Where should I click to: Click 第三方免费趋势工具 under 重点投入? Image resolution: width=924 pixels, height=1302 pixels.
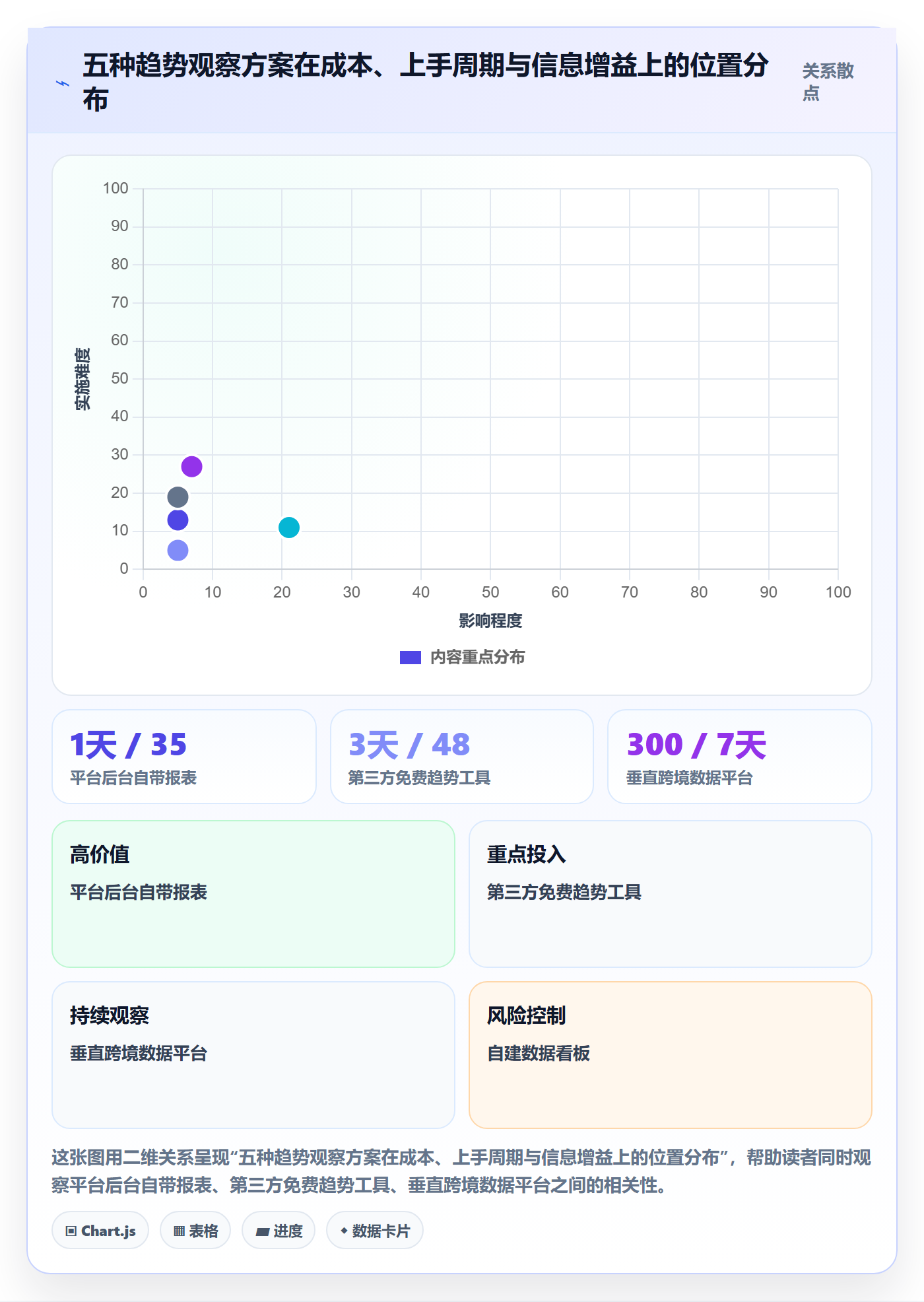564,893
